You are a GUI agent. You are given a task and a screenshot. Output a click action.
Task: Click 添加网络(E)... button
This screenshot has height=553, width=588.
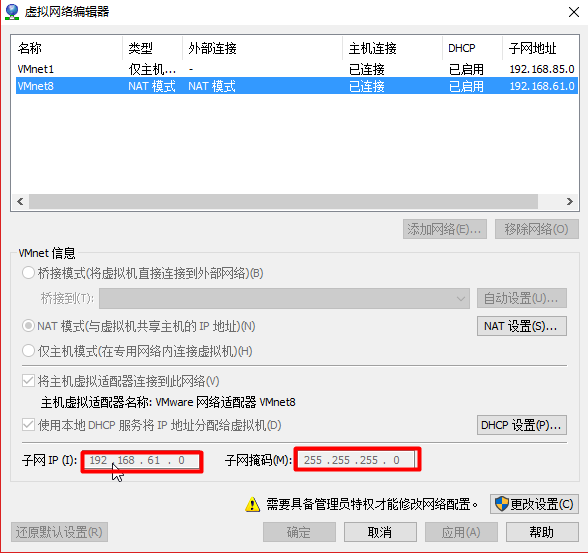click(445, 229)
